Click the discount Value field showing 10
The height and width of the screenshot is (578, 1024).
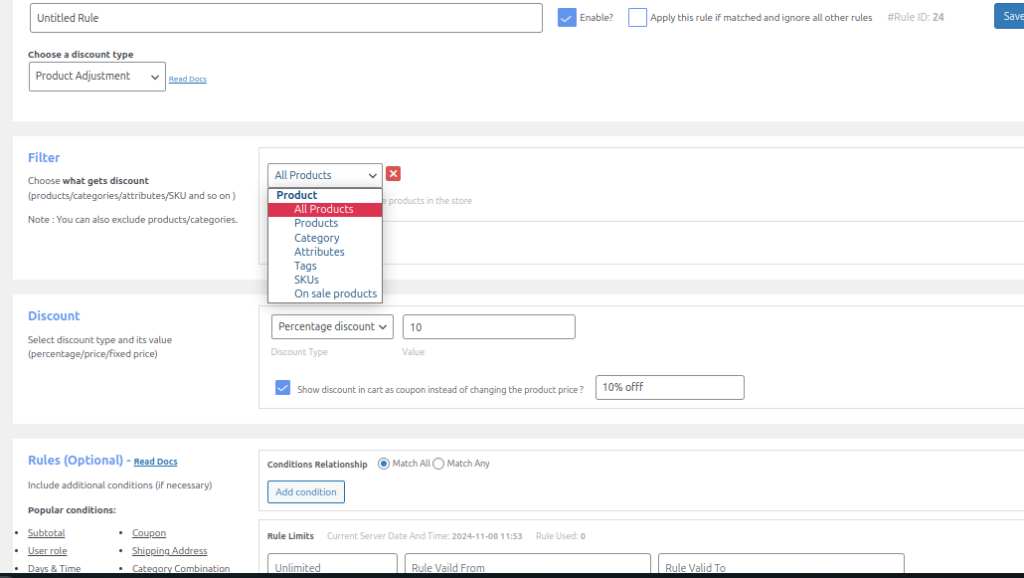(489, 327)
